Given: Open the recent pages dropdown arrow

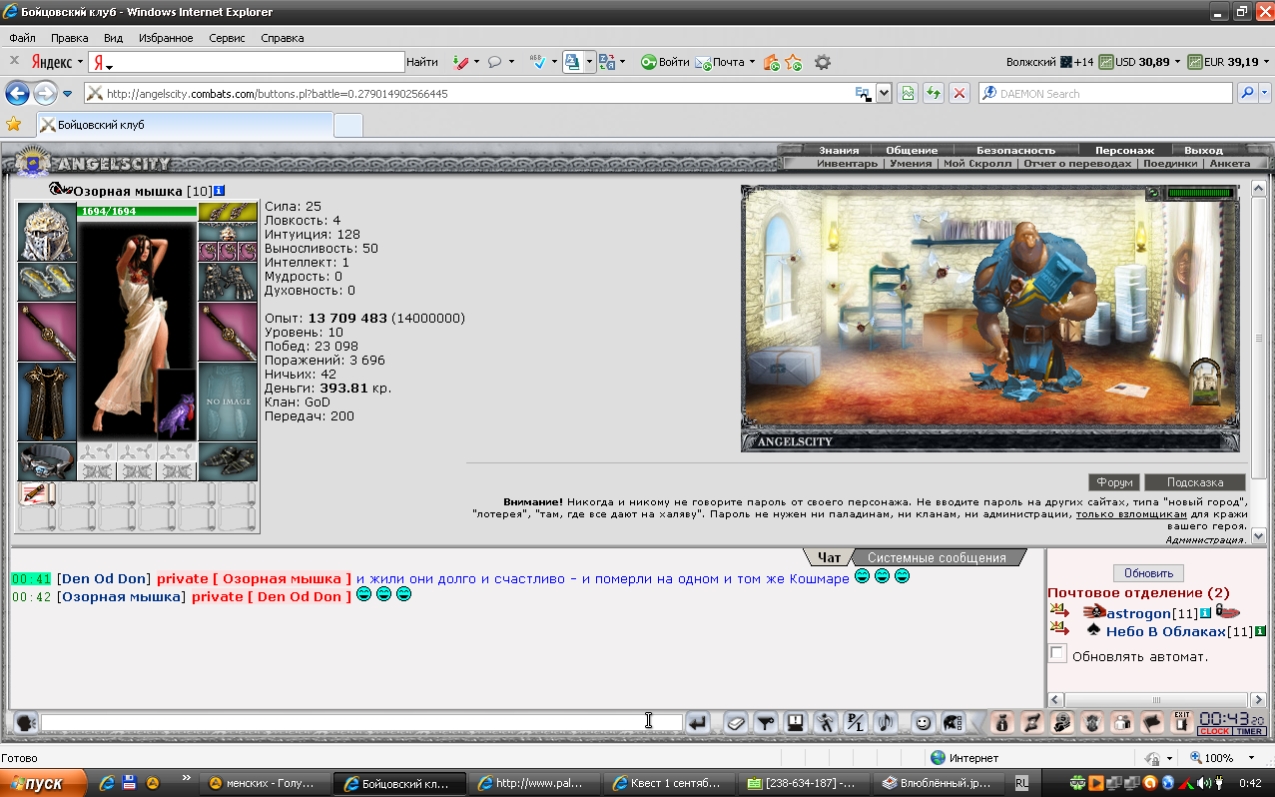Looking at the screenshot, I should [x=67, y=93].
